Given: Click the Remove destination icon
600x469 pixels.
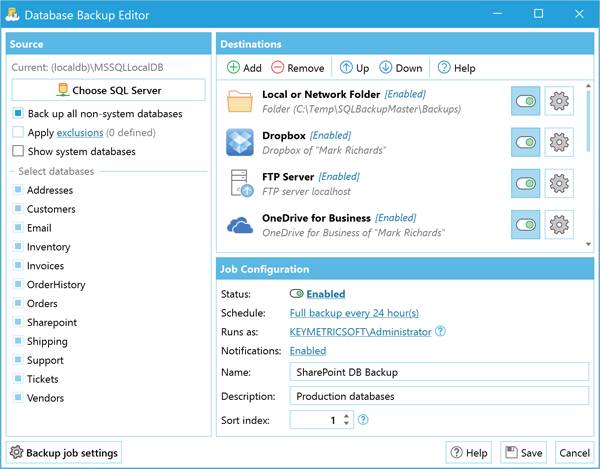Looking at the screenshot, I should click(x=277, y=68).
